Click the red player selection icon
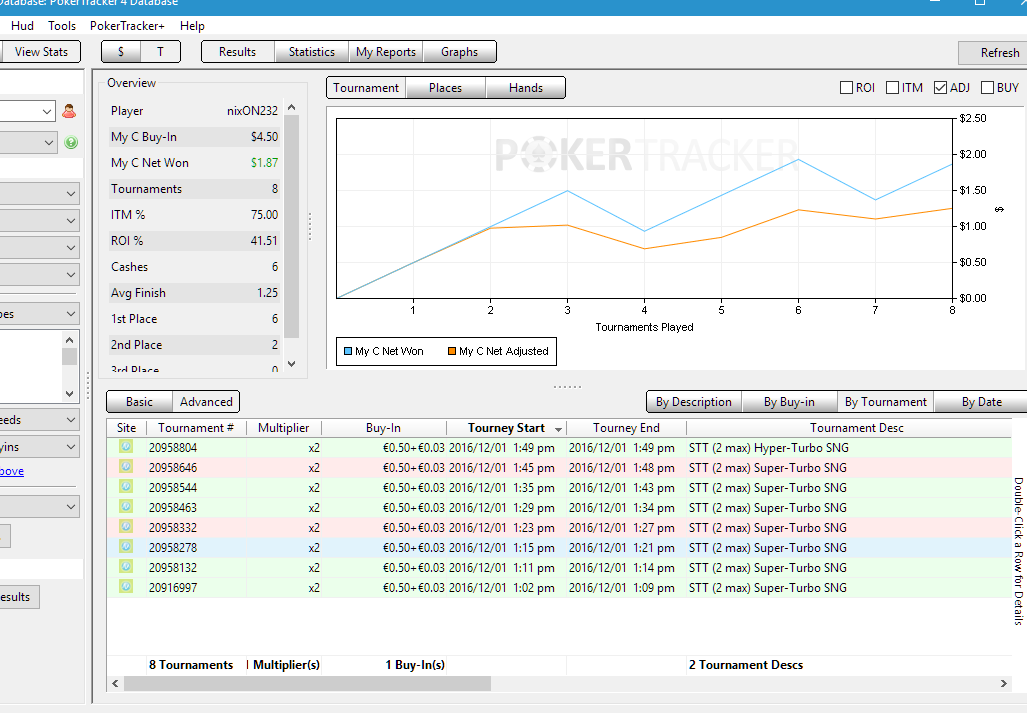The image size is (1027, 713). [69, 112]
